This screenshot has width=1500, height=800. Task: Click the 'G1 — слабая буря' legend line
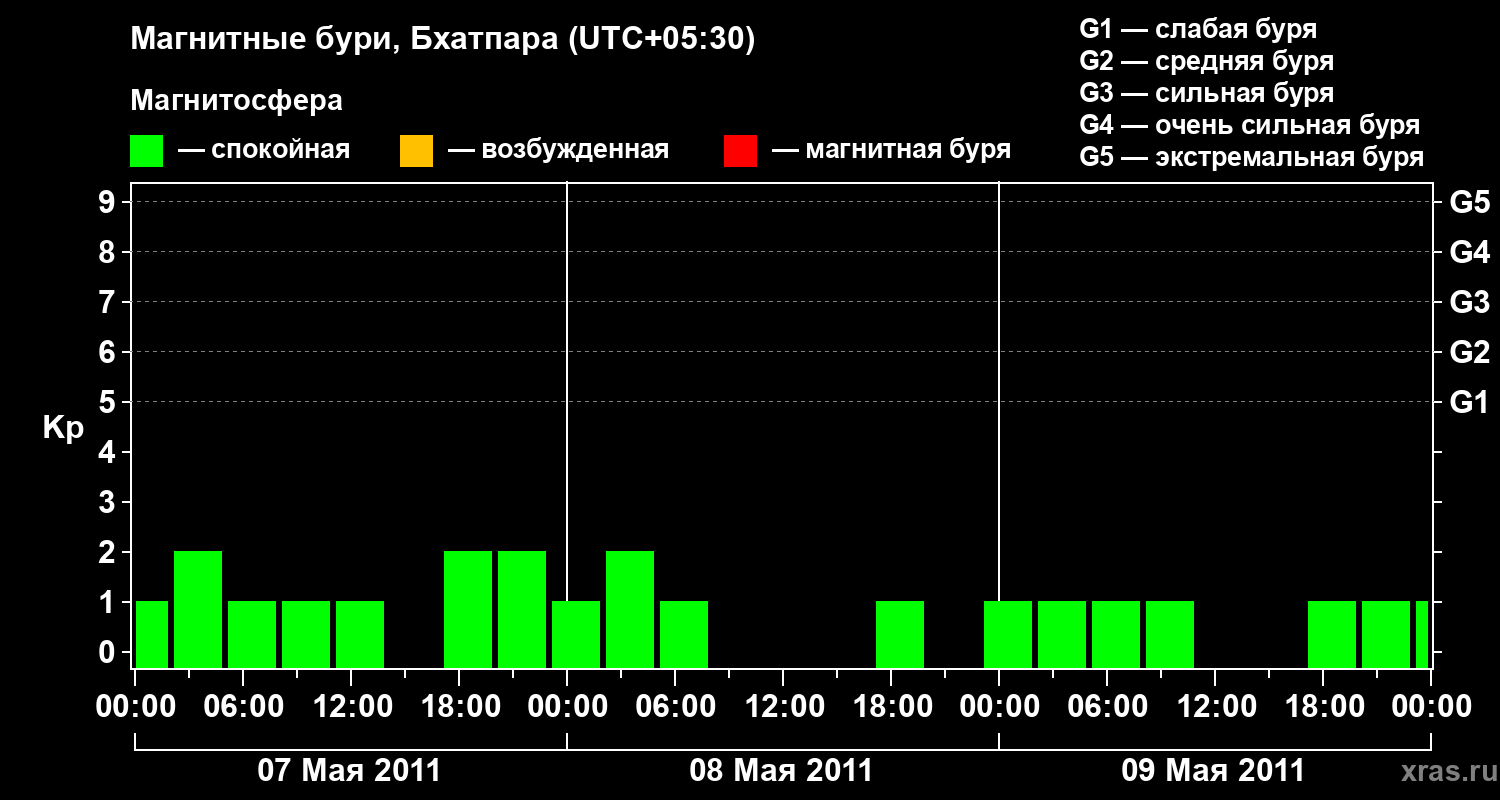pyautogui.click(x=1198, y=29)
